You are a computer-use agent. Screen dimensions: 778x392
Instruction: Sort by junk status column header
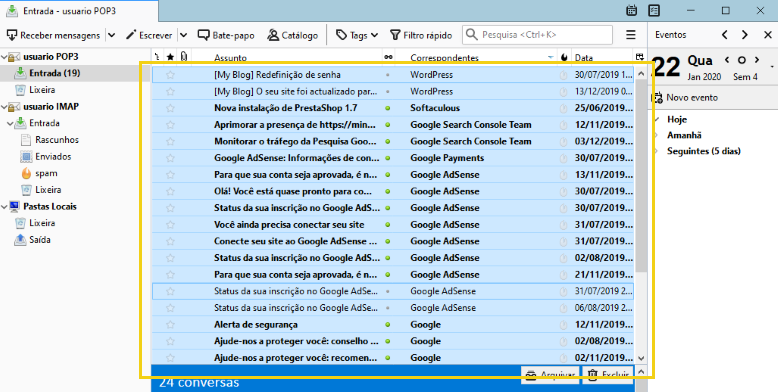click(x=564, y=58)
